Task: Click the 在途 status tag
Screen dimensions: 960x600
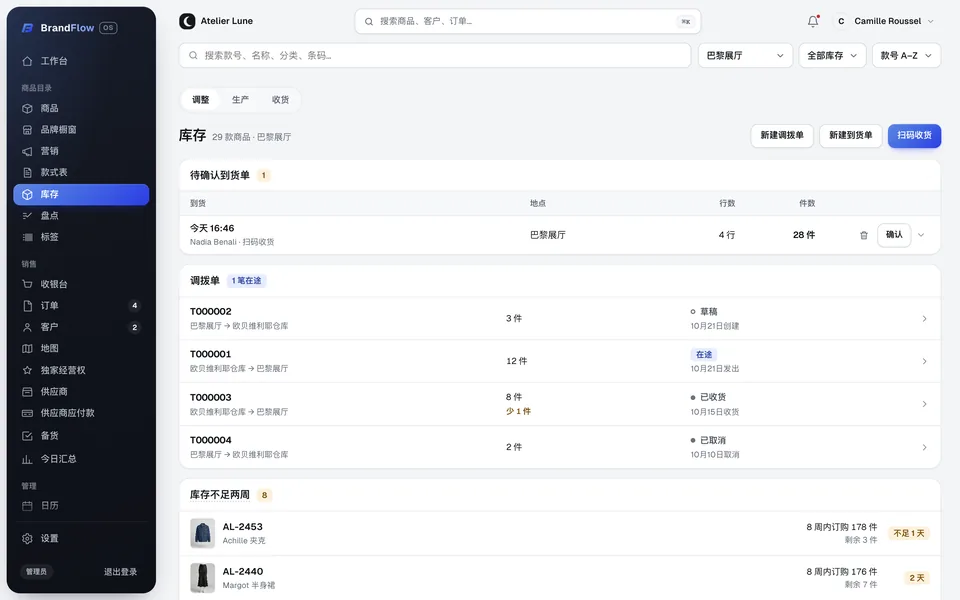Action: (x=703, y=354)
